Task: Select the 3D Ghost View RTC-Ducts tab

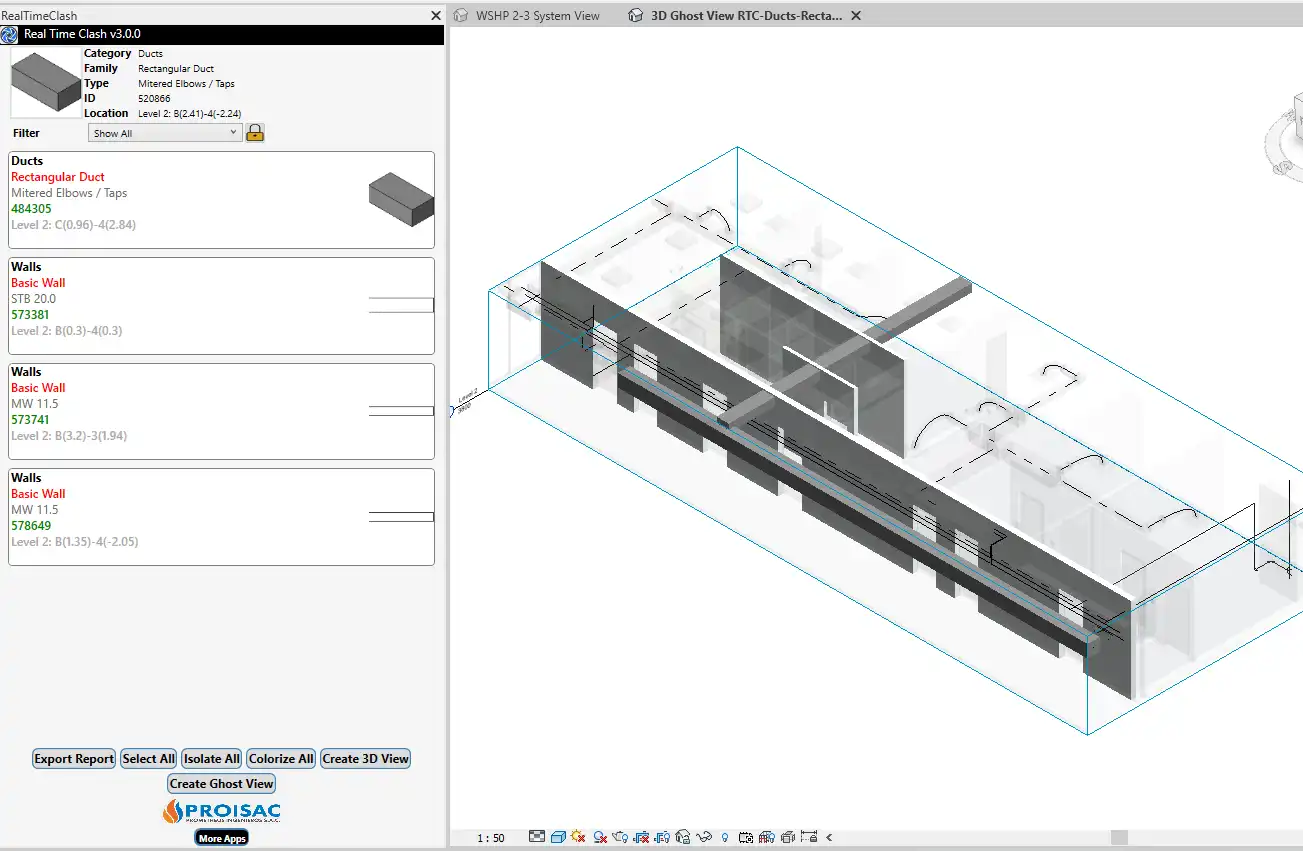Action: tap(746, 16)
